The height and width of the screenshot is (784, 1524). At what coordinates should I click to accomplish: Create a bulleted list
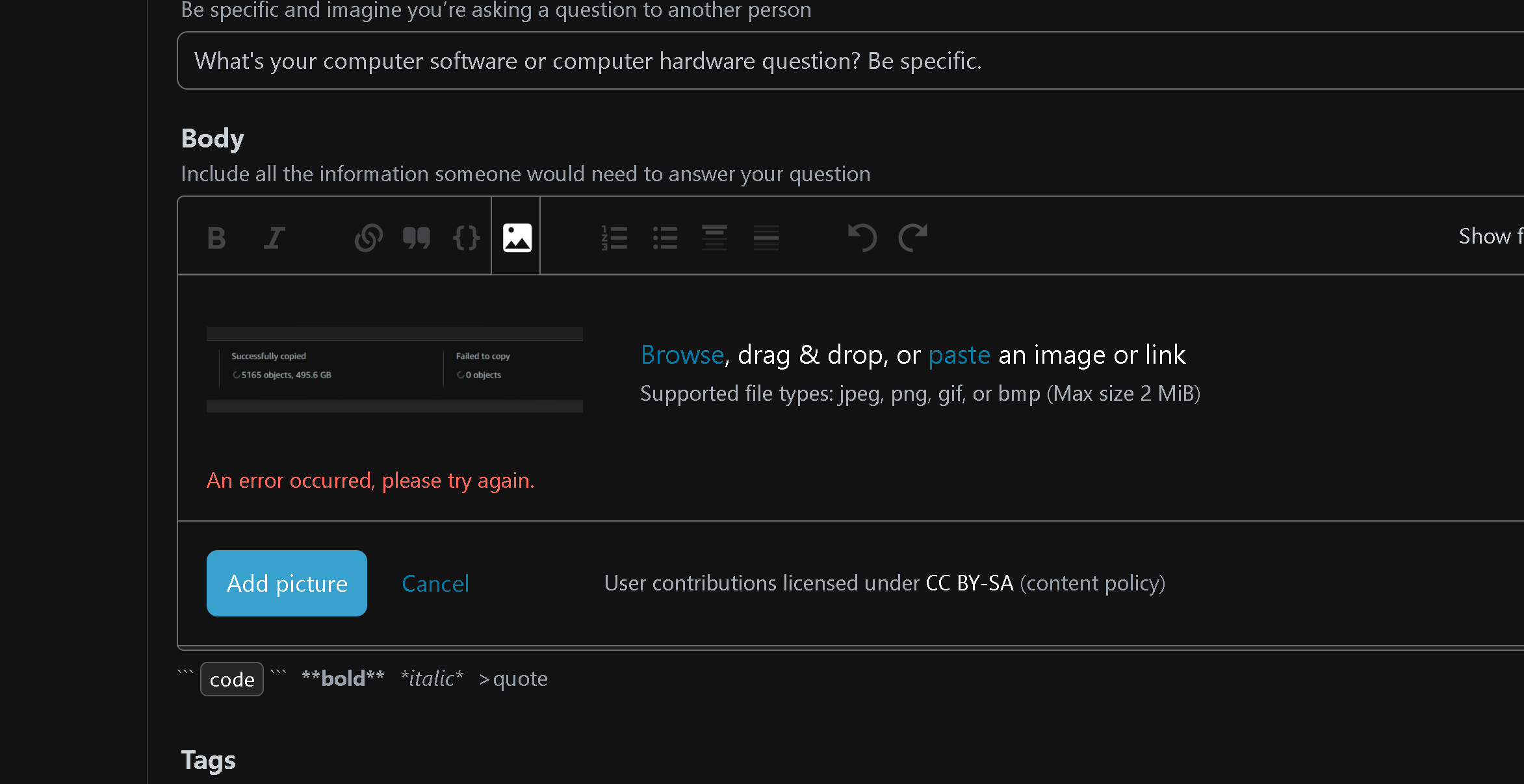click(x=665, y=238)
